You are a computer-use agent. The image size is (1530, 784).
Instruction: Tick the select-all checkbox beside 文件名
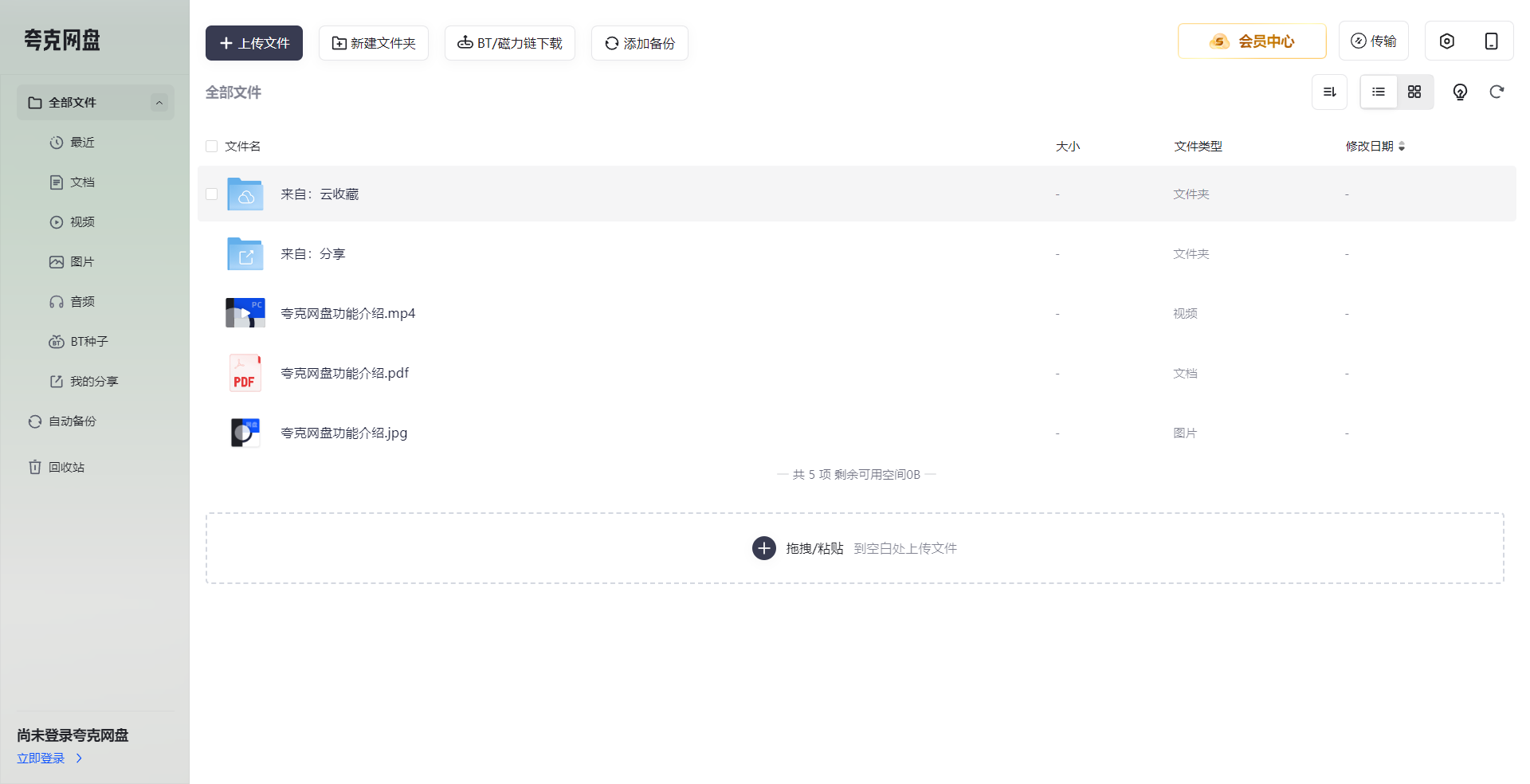click(x=211, y=147)
